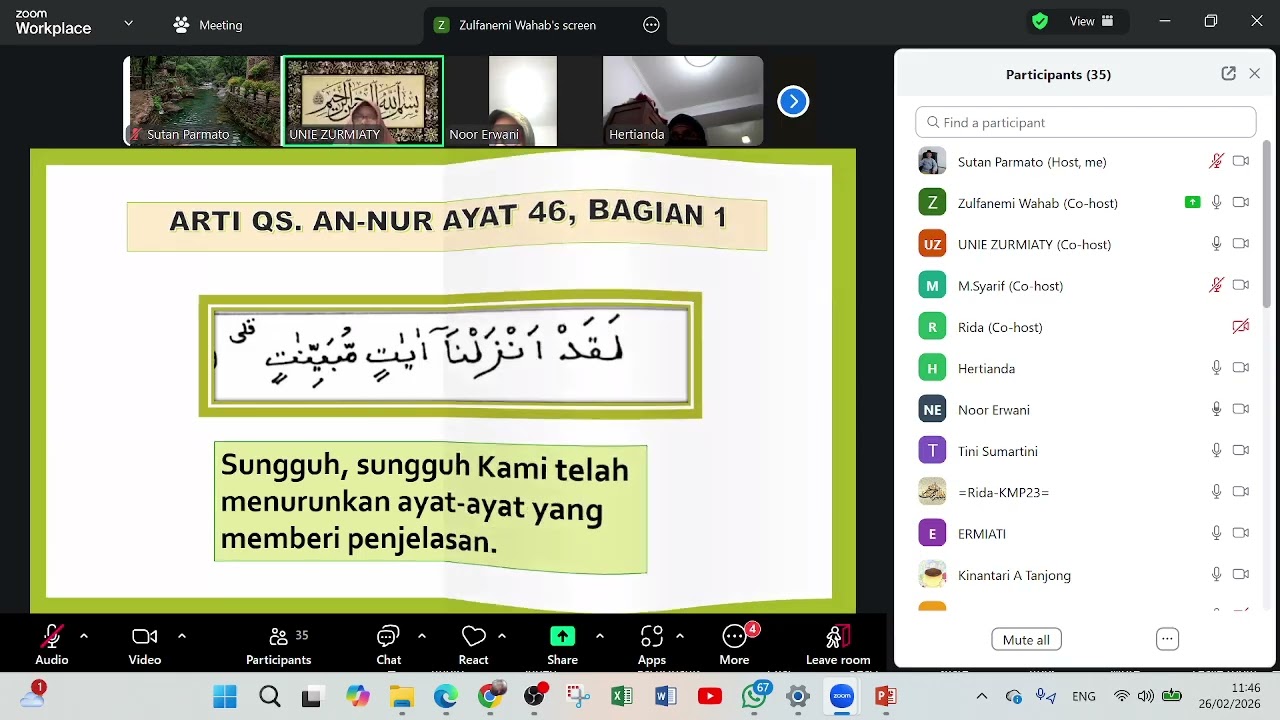Click the Leave room icon

pos(838,637)
